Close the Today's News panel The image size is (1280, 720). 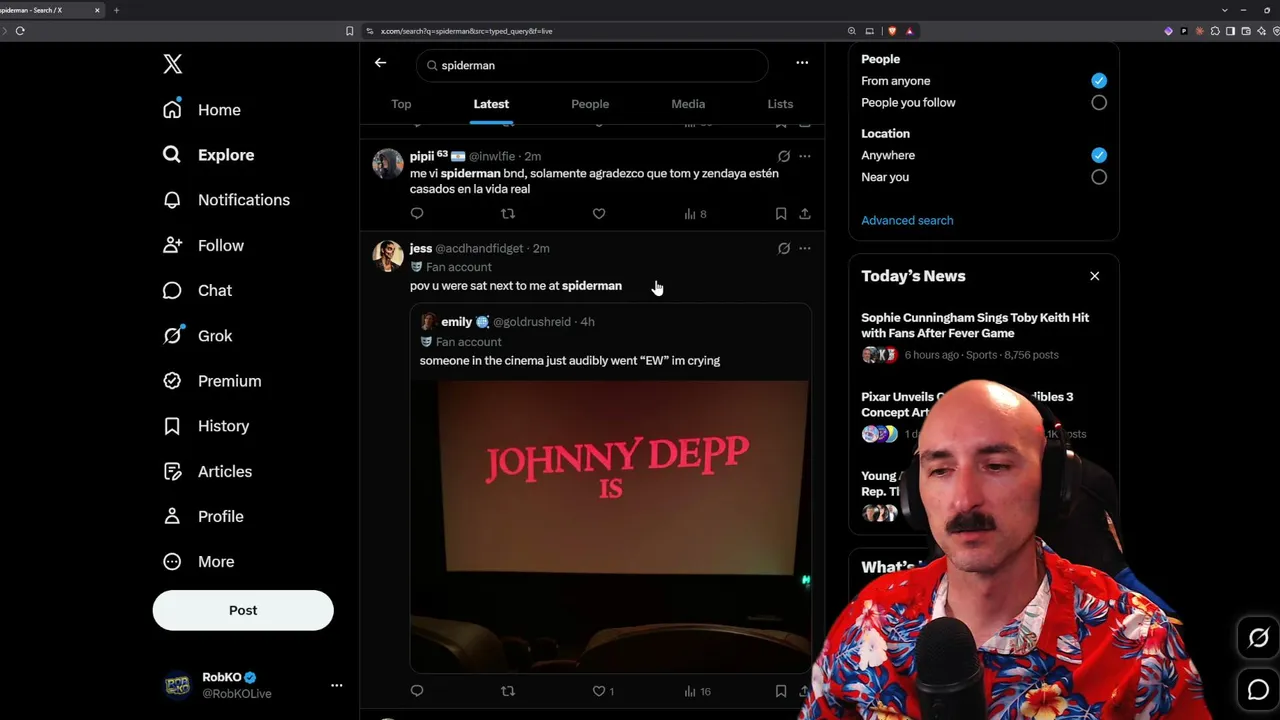[x=1094, y=276]
